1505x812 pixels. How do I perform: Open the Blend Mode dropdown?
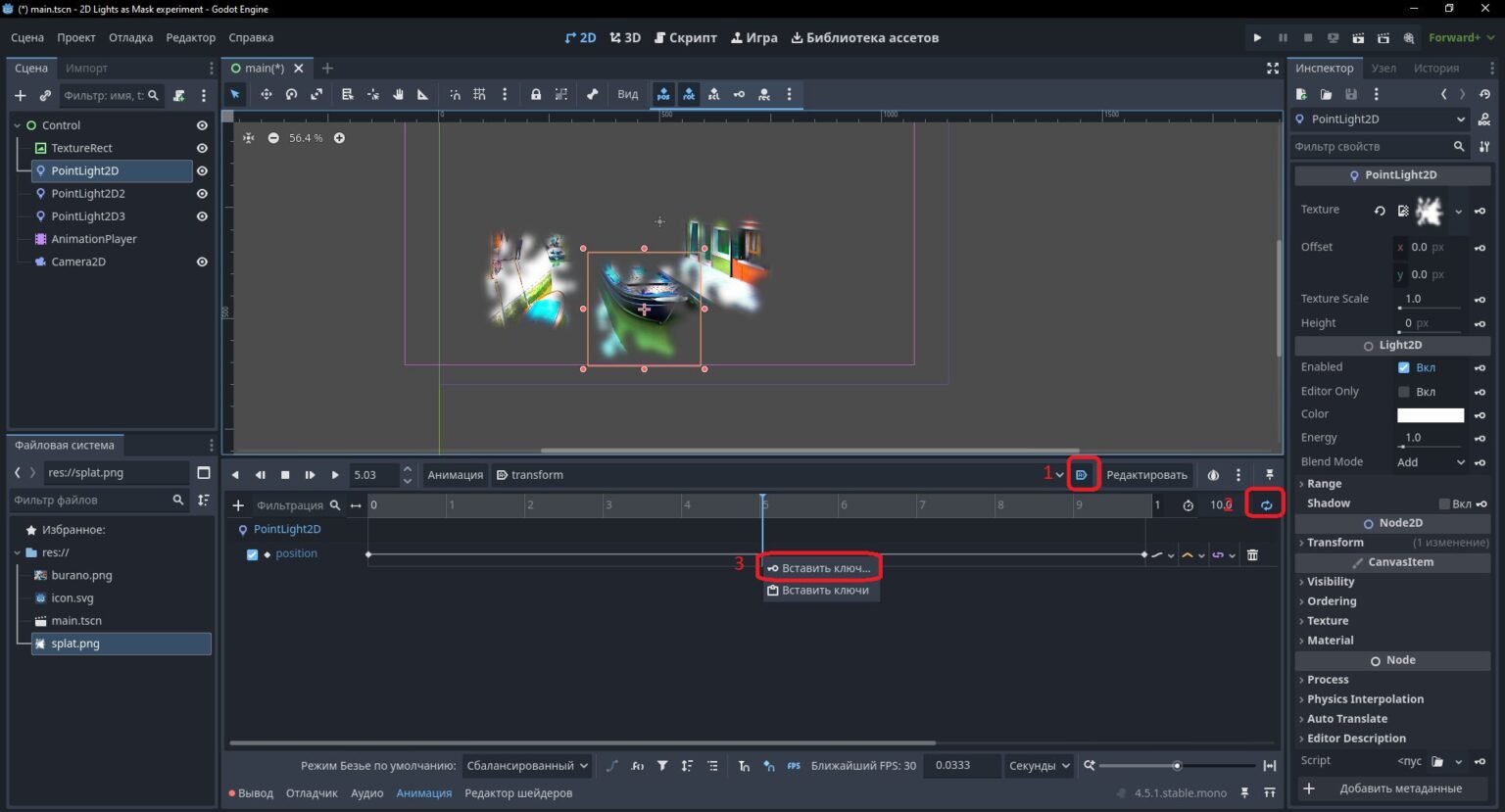[x=1431, y=462]
